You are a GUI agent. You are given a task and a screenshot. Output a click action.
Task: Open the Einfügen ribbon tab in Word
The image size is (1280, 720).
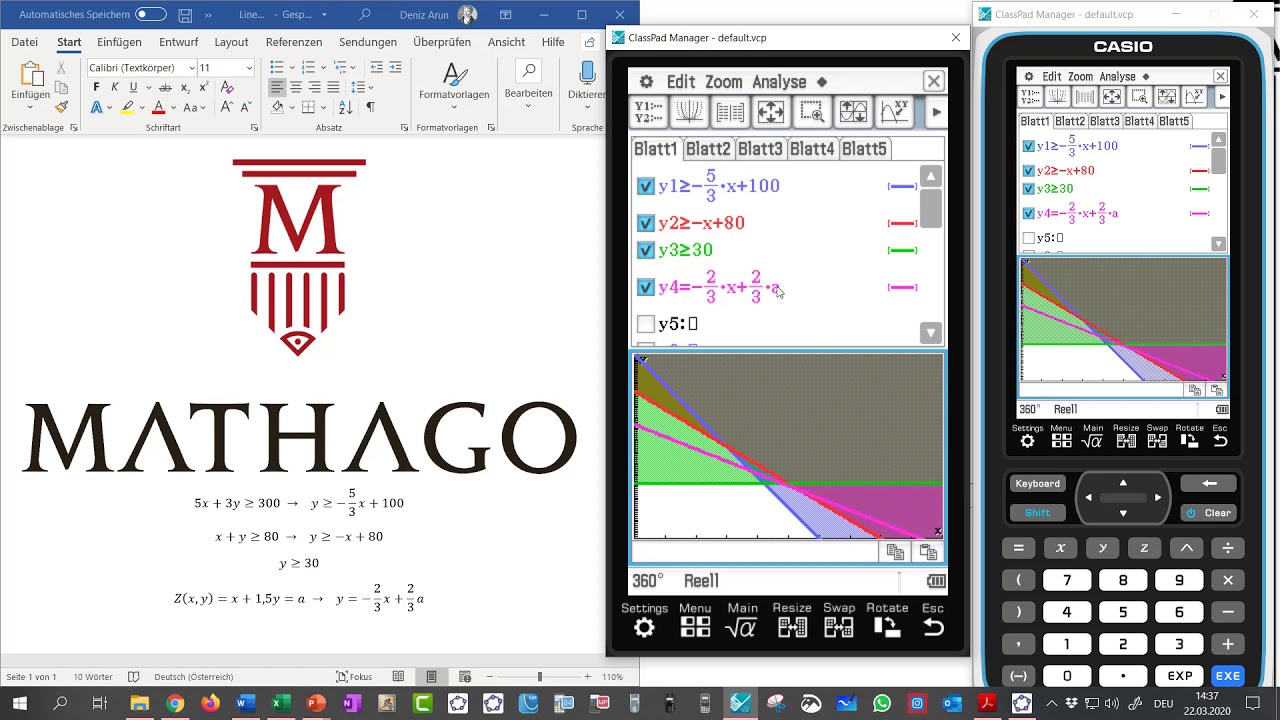(x=119, y=42)
